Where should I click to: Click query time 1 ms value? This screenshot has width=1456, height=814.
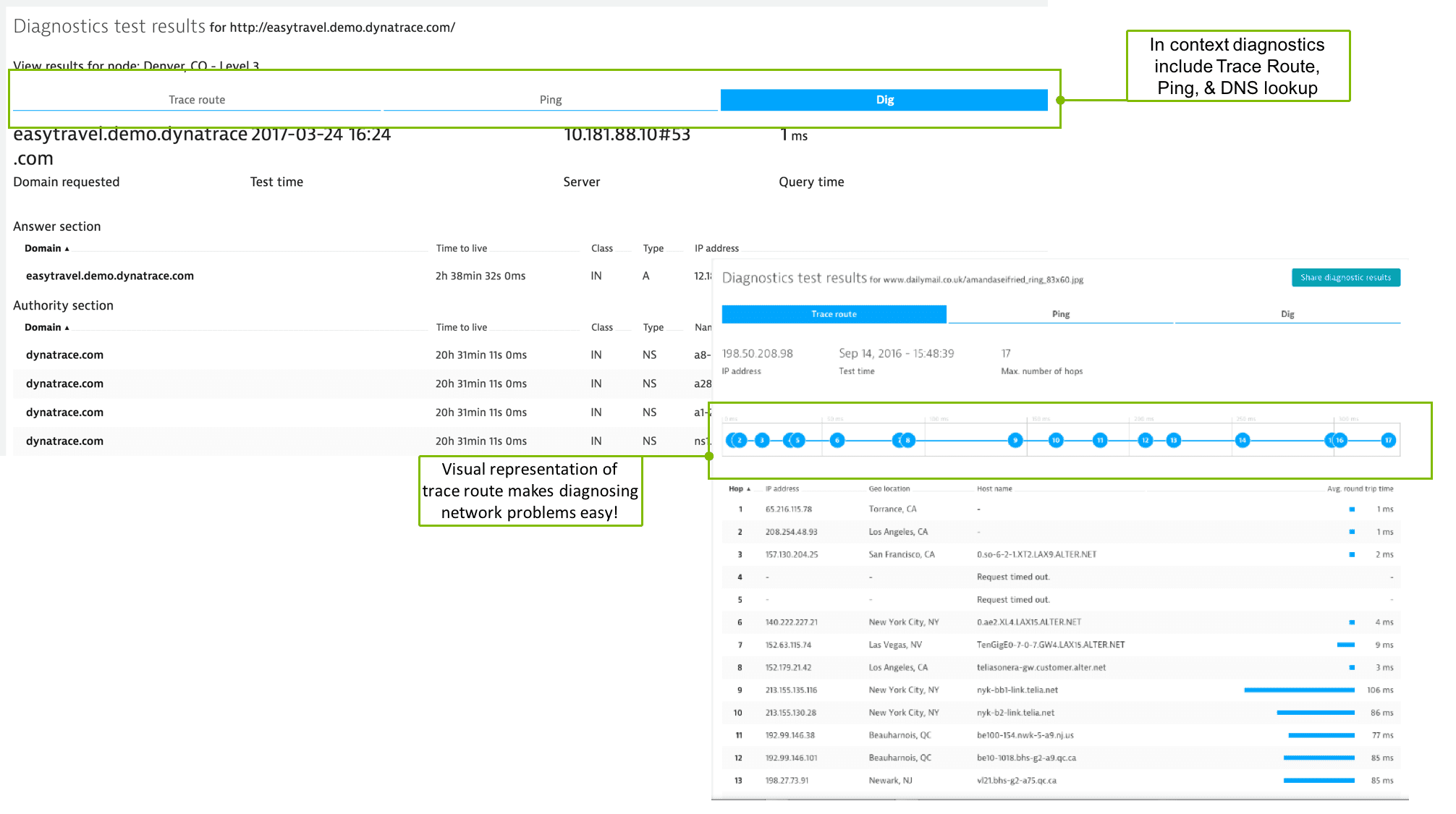[x=794, y=135]
